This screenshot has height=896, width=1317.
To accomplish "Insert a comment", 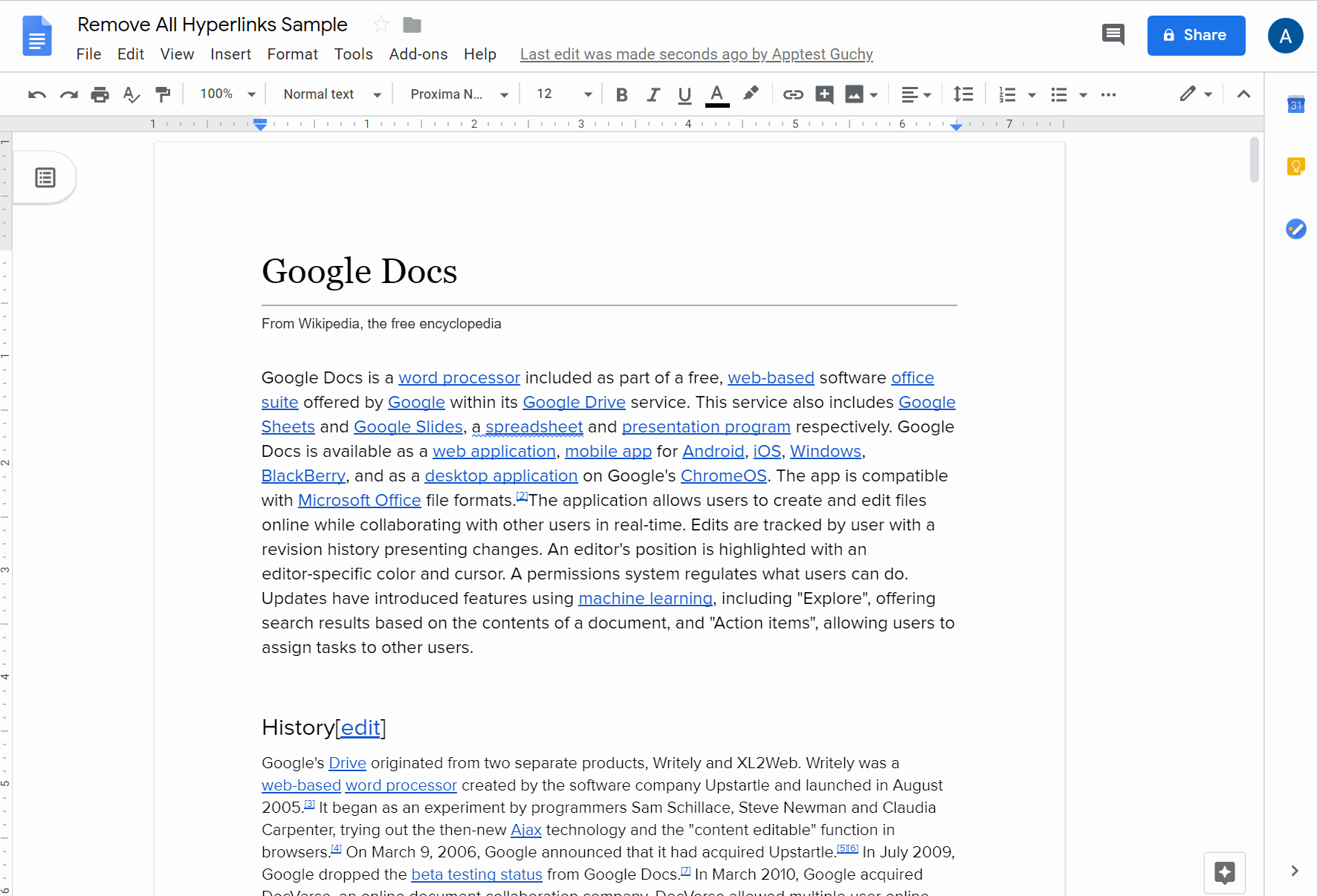I will pos(825,94).
